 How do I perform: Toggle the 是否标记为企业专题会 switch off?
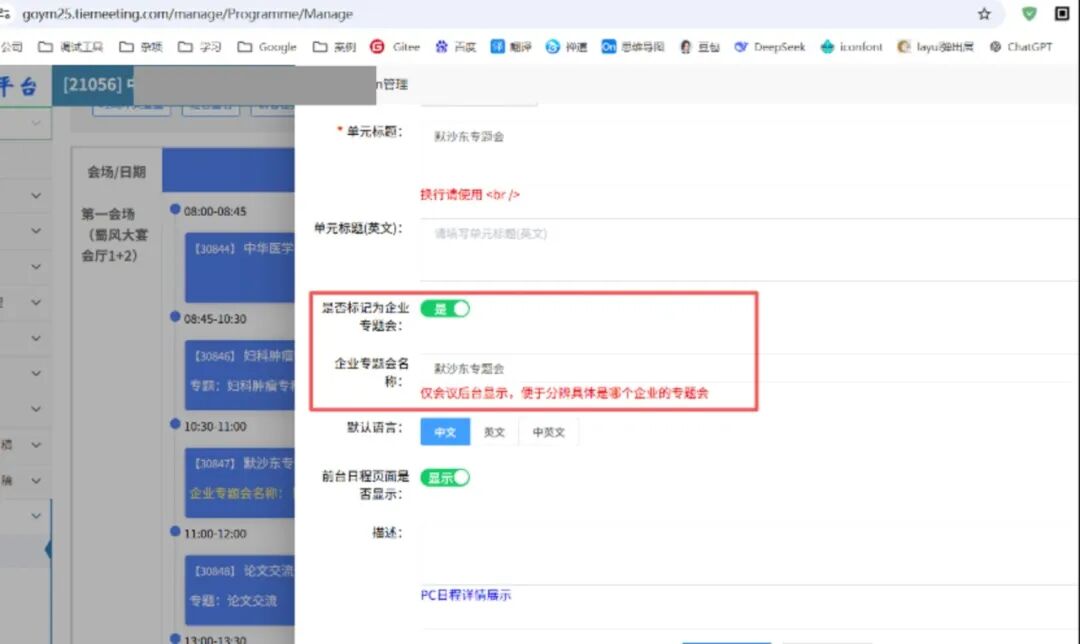tap(444, 309)
